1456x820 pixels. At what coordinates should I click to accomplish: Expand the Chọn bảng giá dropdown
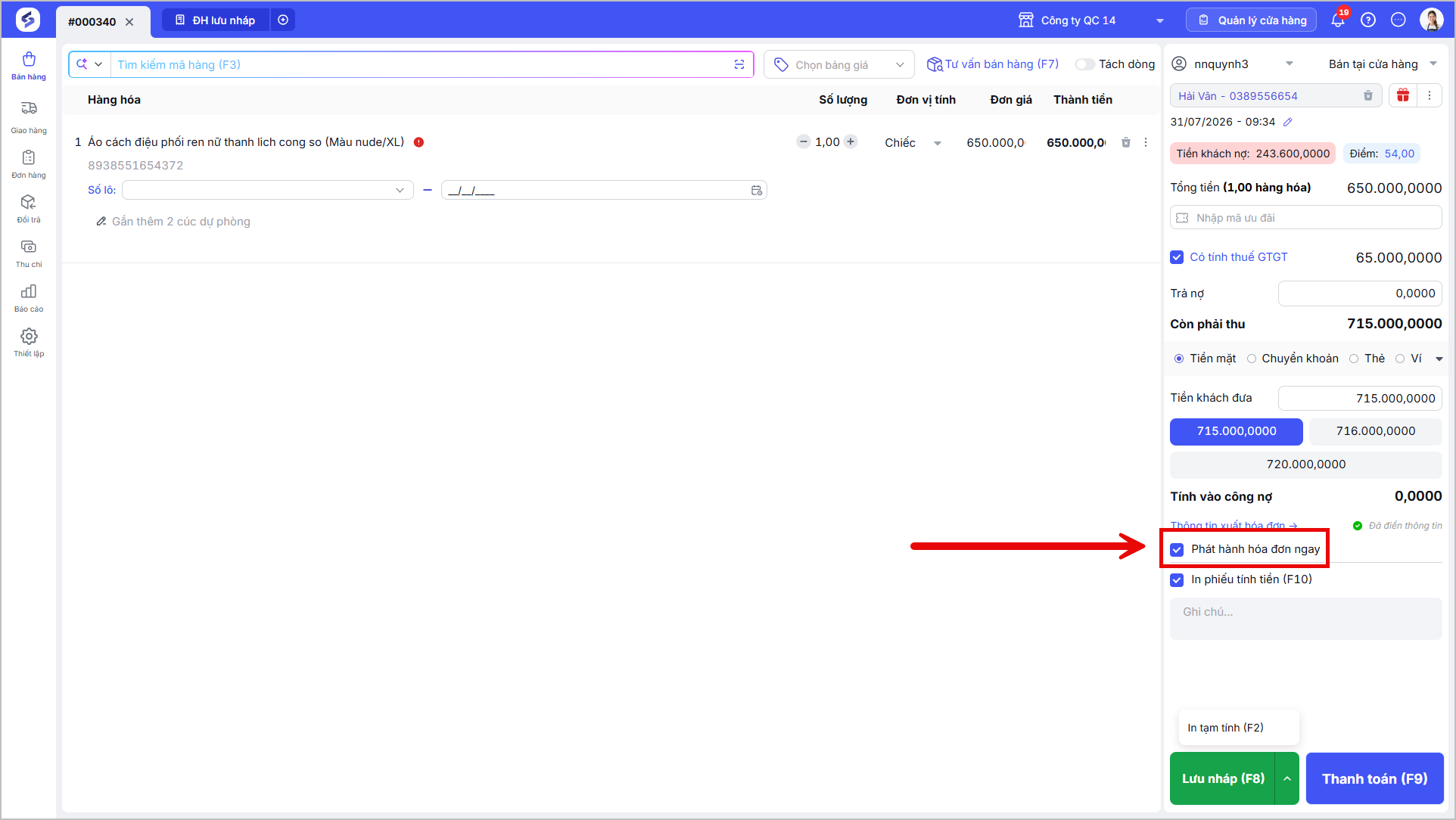pyautogui.click(x=839, y=65)
